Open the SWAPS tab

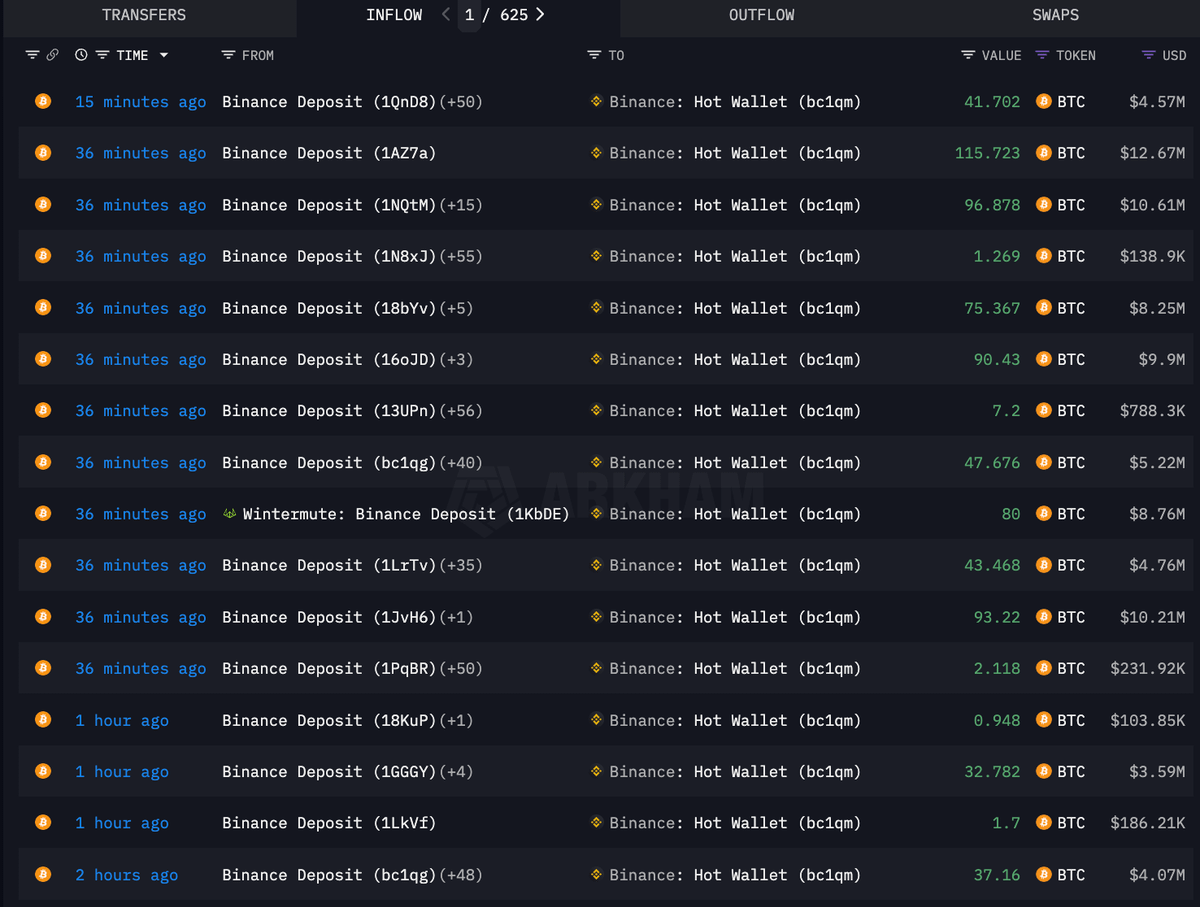pos(1055,15)
